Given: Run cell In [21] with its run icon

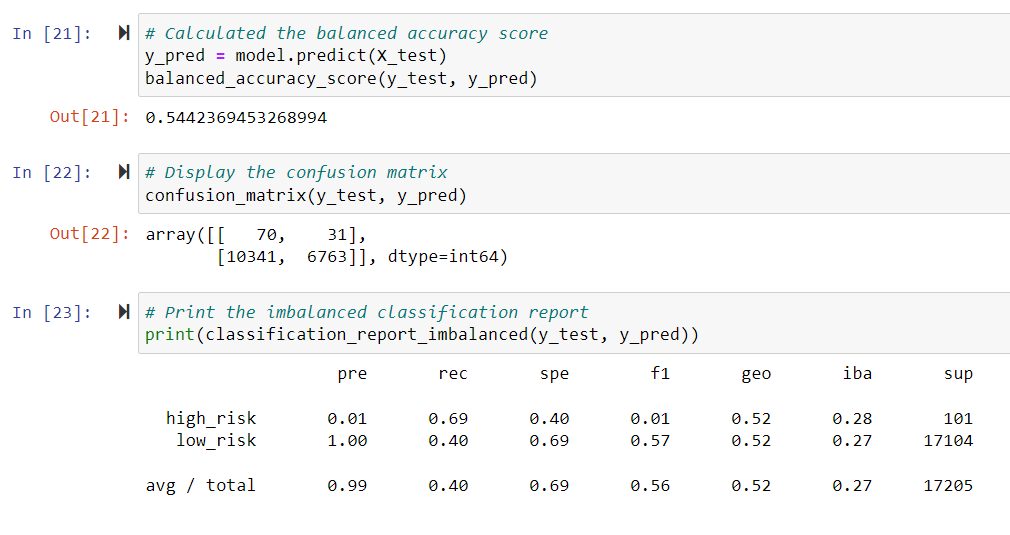Looking at the screenshot, I should point(124,33).
